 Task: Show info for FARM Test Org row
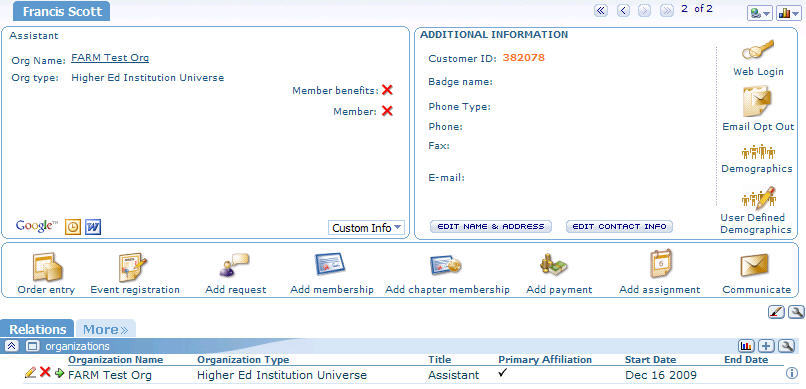(x=792, y=374)
